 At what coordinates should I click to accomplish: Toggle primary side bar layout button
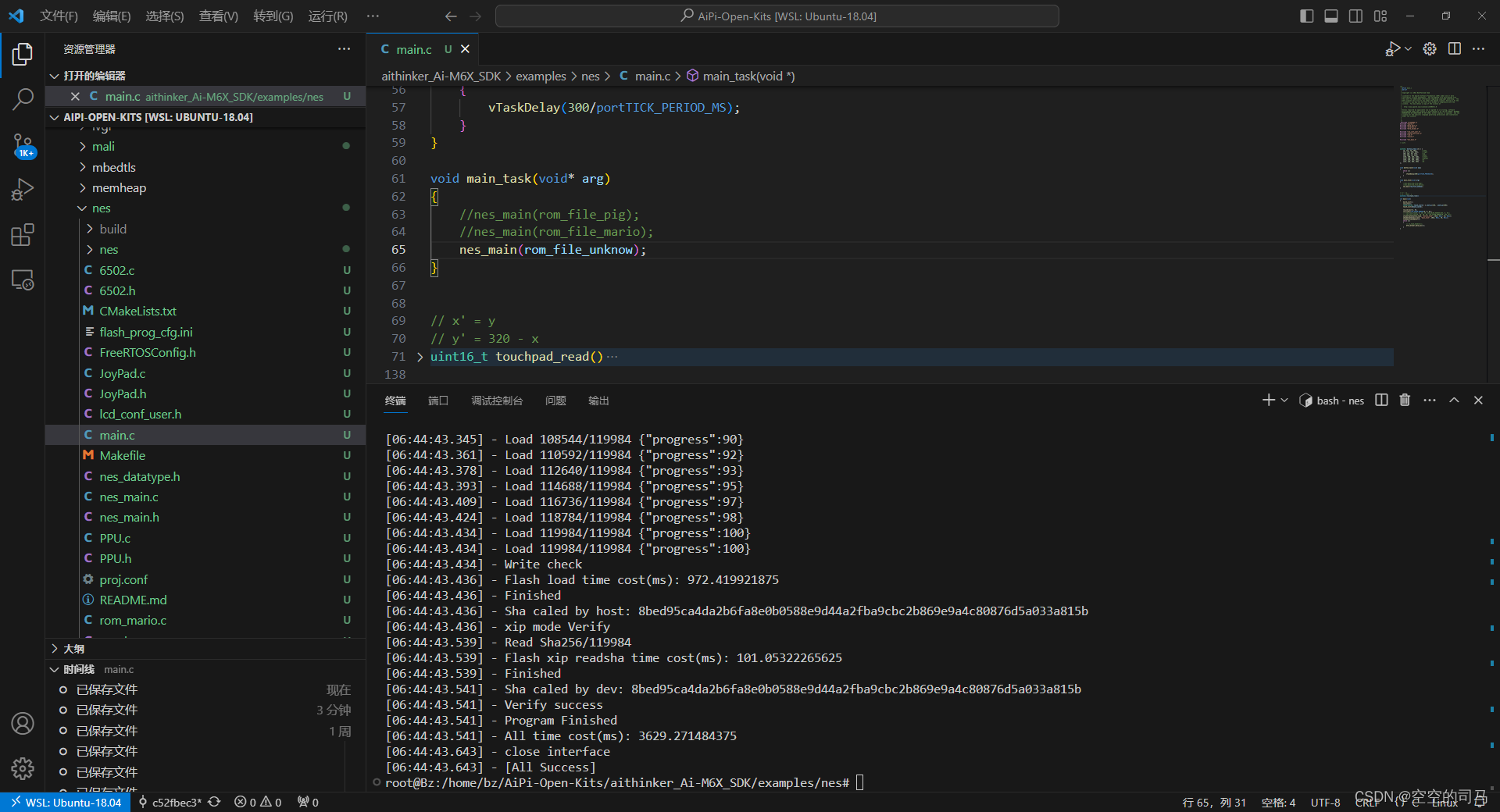1306,16
